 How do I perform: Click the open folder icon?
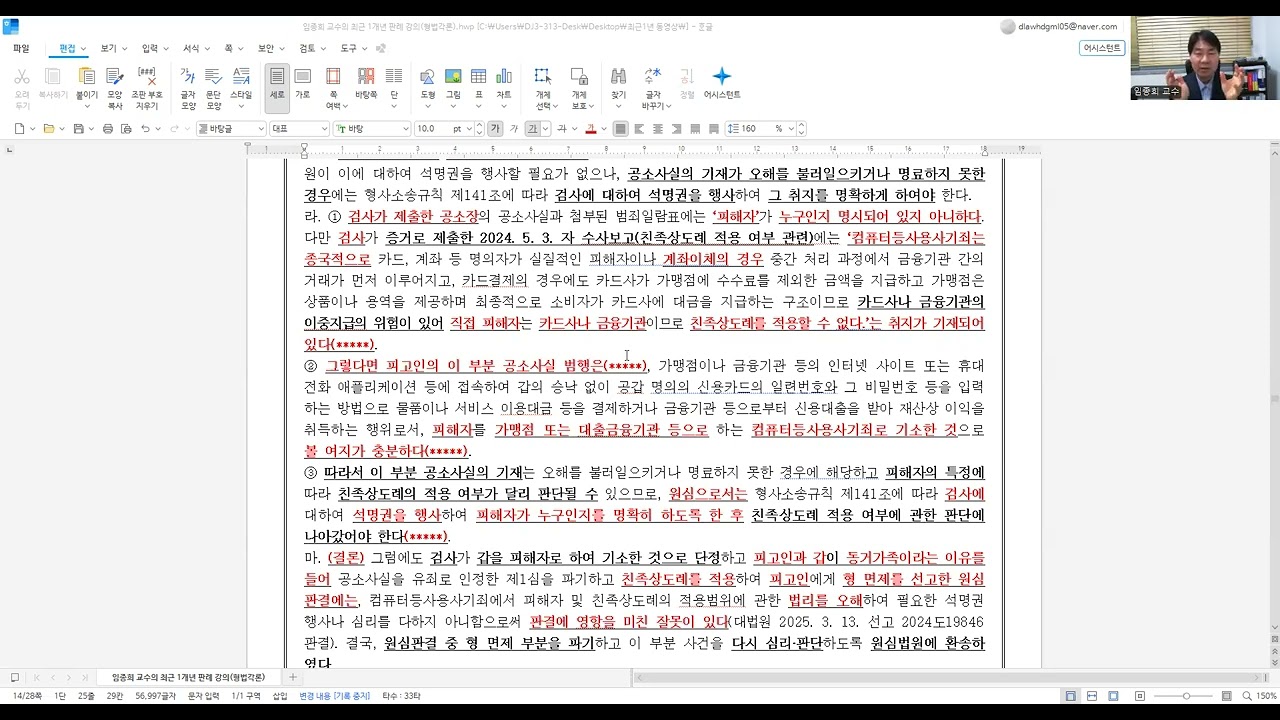pyautogui.click(x=47, y=128)
